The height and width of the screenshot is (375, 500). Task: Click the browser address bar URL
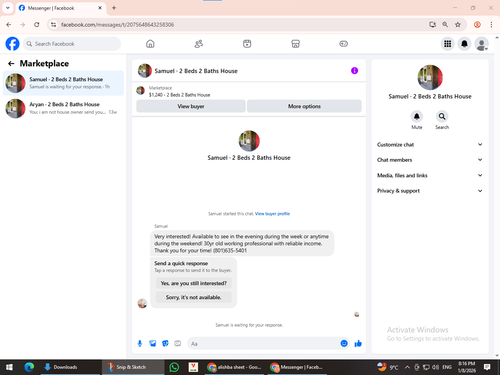tap(117, 25)
